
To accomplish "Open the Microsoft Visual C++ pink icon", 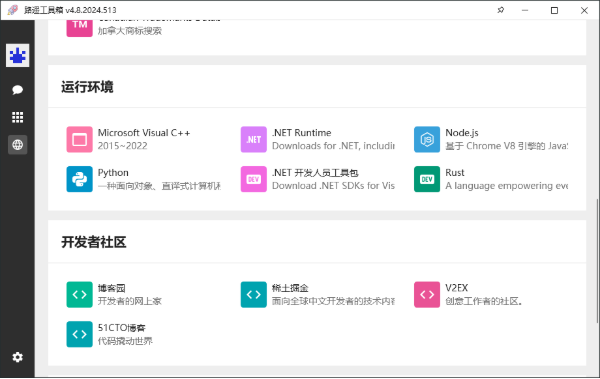I will coord(80,140).
